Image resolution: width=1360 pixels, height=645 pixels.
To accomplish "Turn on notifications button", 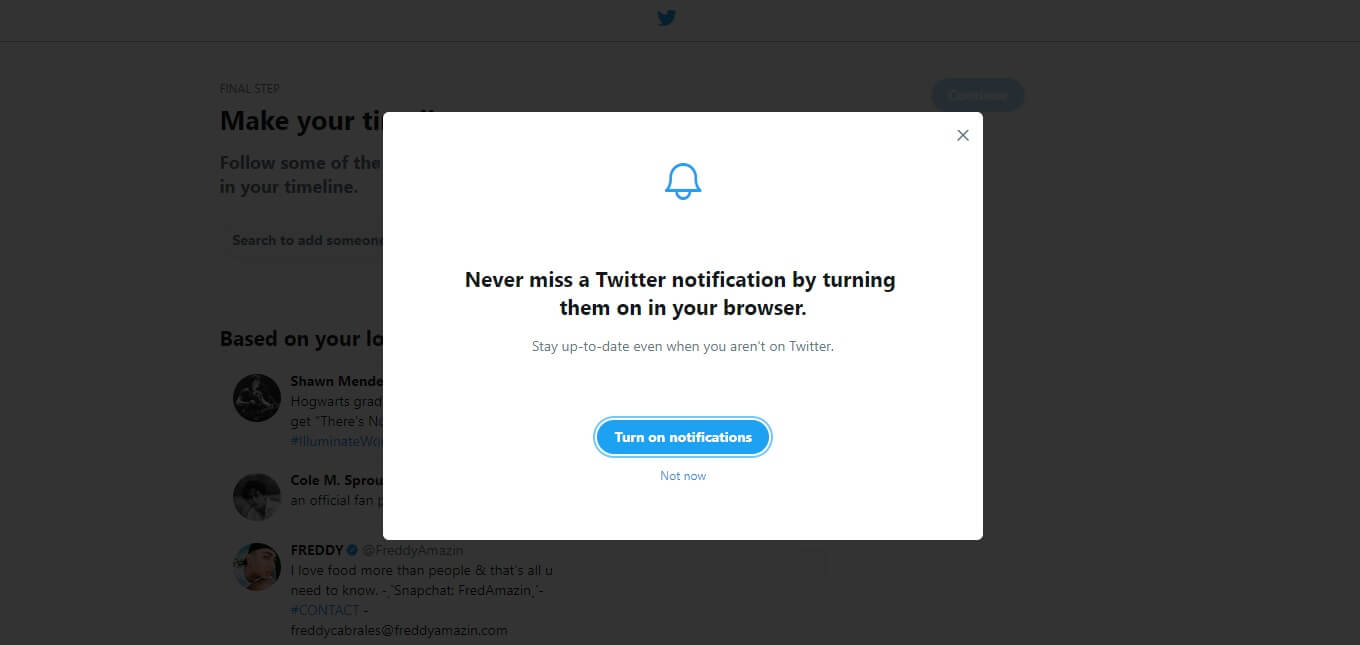I will (683, 437).
